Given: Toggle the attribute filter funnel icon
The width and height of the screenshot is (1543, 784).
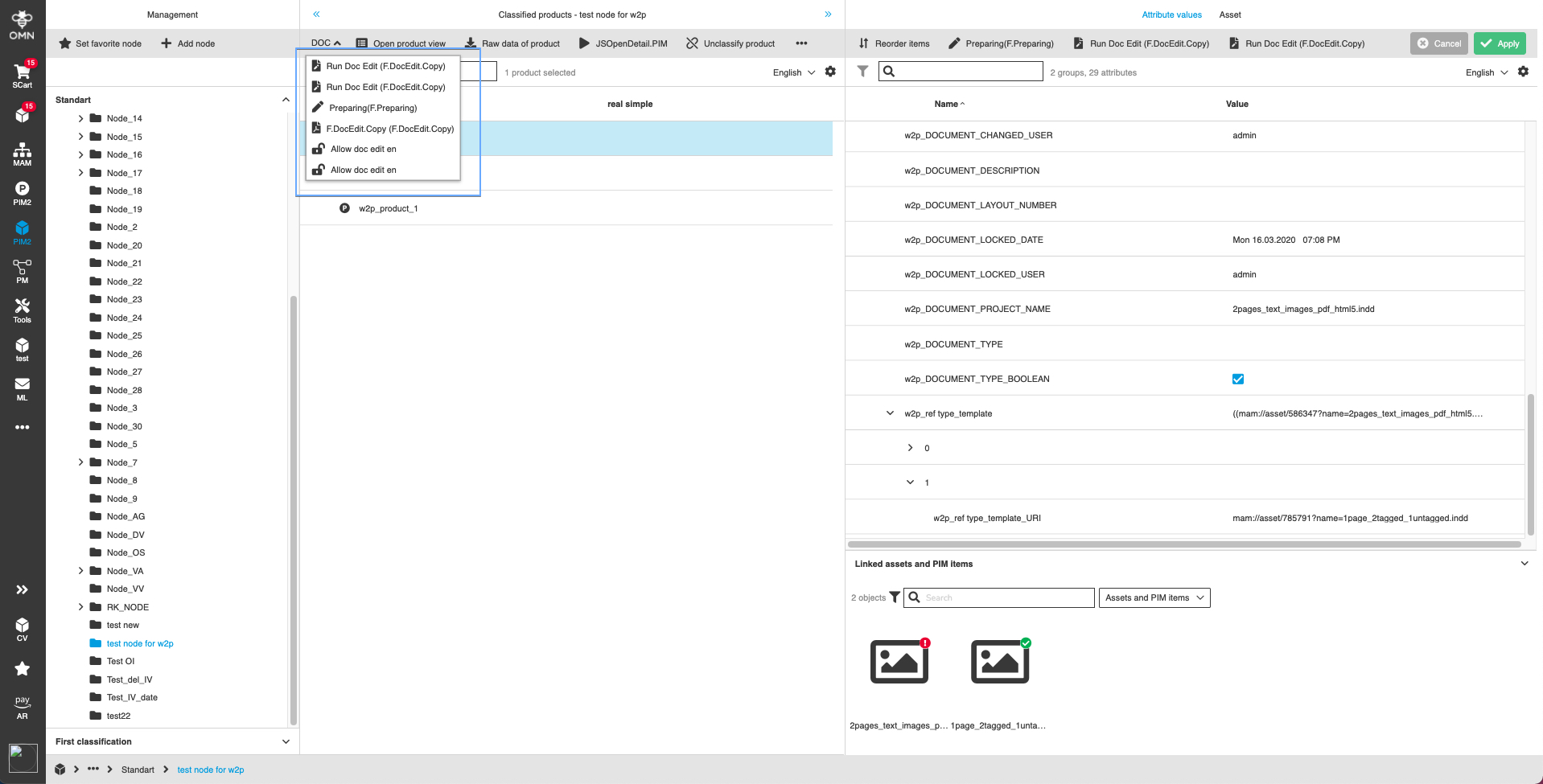Looking at the screenshot, I should pos(862,71).
